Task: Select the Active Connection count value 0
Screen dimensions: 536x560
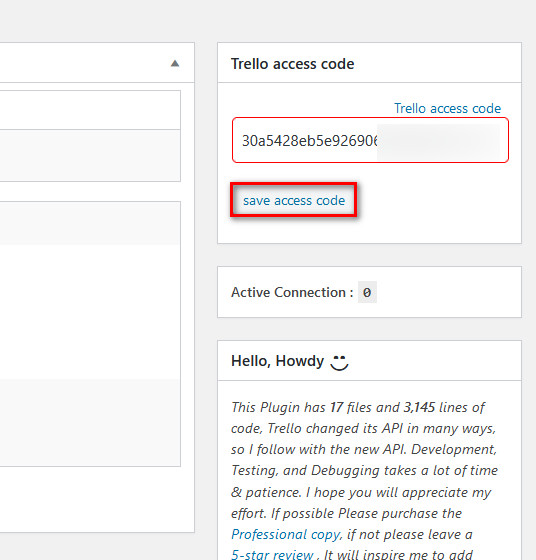Action: 367,292
